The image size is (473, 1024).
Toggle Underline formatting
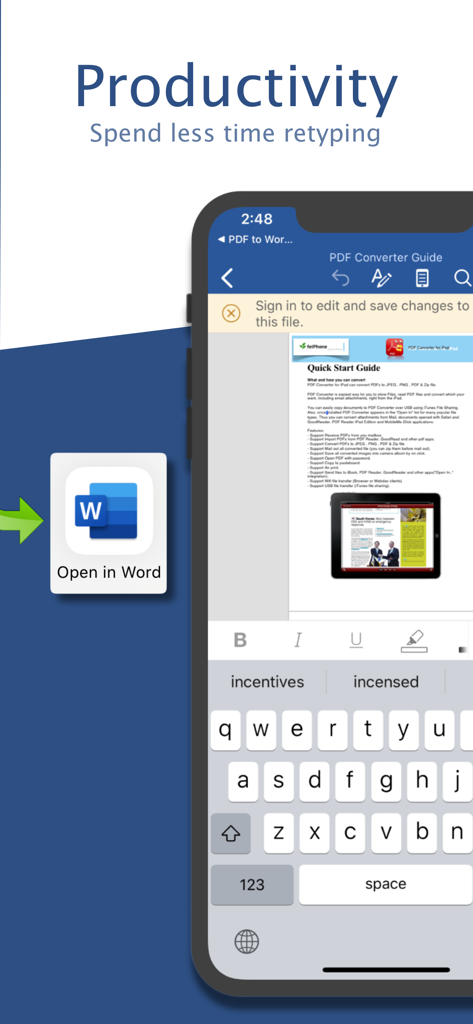click(355, 640)
